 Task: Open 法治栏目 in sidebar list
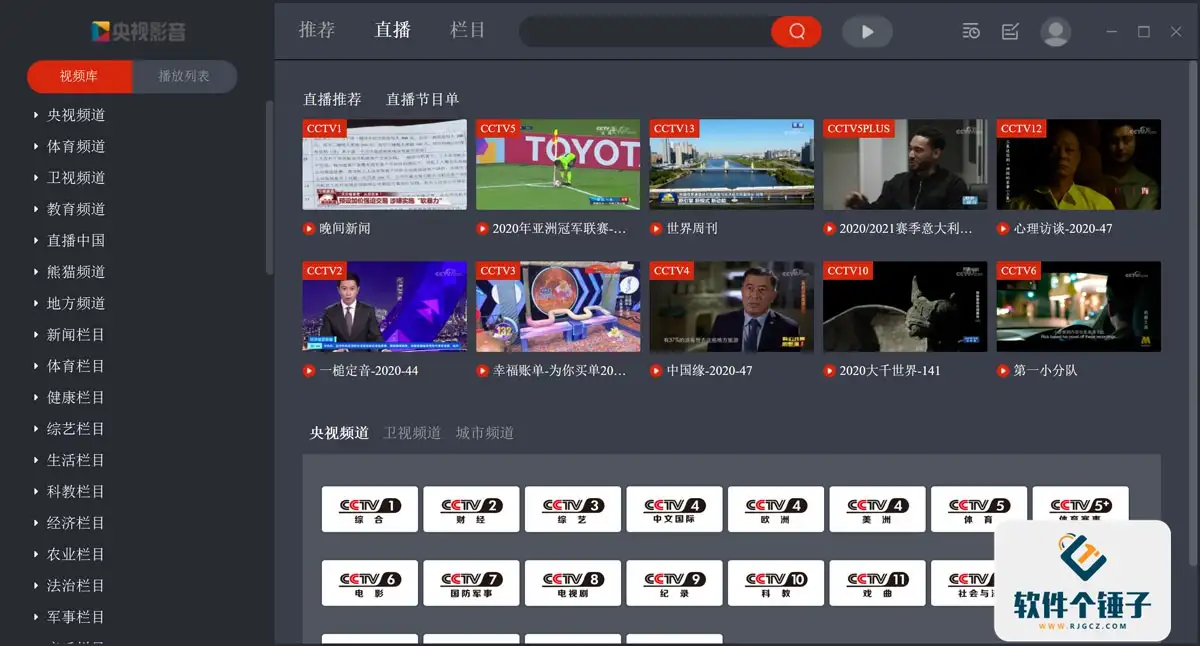coord(76,586)
